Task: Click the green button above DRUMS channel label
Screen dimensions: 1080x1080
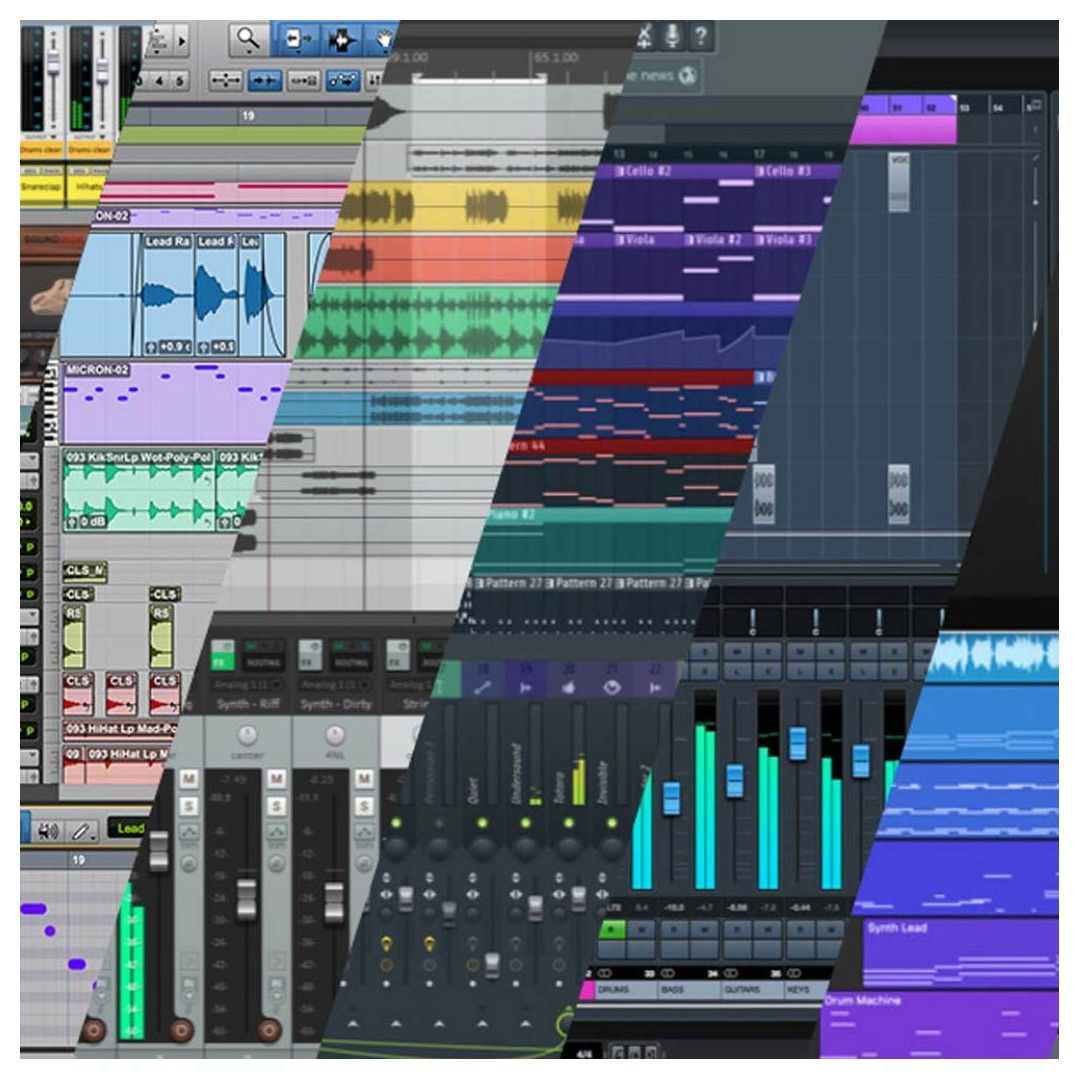Action: [x=611, y=931]
